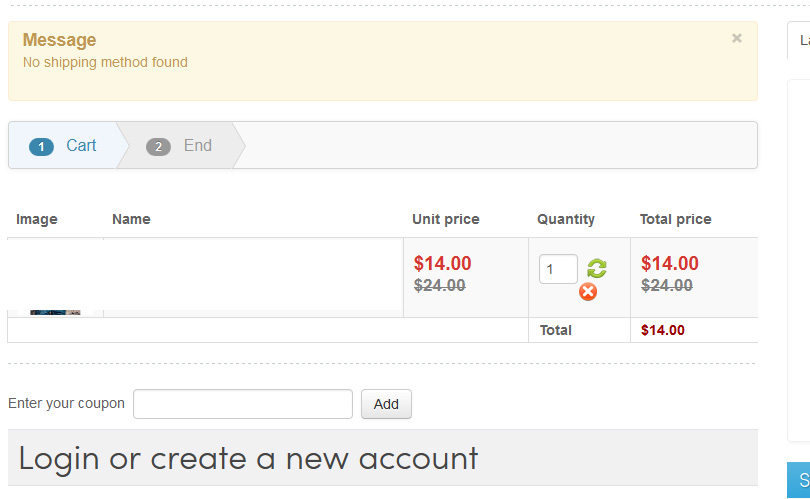Click the green refresh quantity icon

click(x=597, y=268)
